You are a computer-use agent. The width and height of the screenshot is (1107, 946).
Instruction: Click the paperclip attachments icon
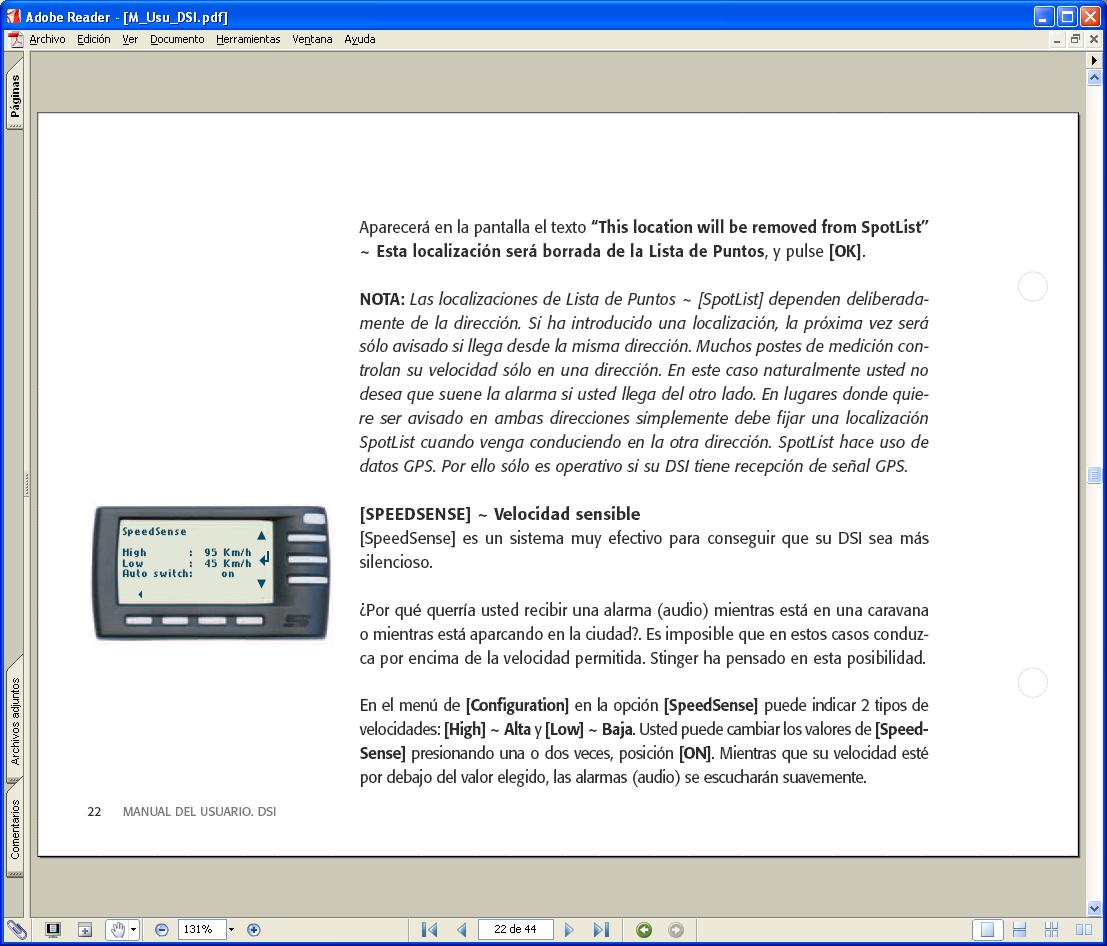pos(16,930)
